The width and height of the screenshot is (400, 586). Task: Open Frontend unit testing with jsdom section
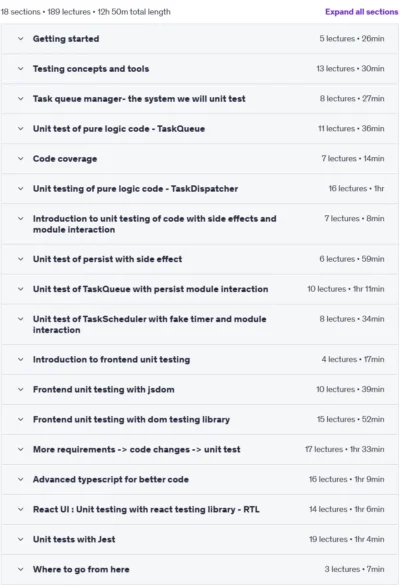[200, 389]
